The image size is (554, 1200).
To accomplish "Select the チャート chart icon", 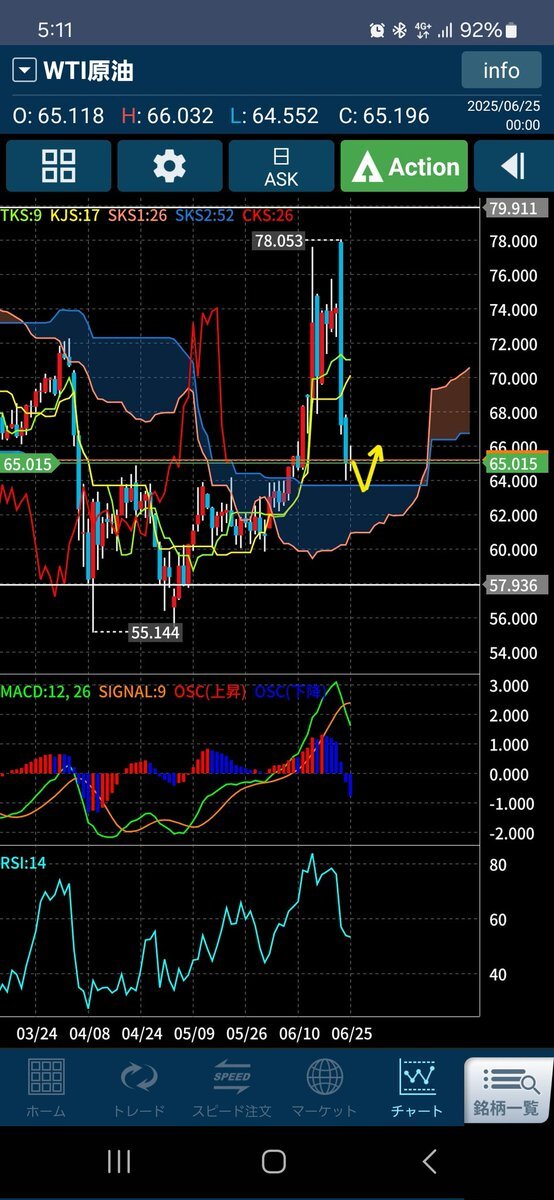I will [x=417, y=1088].
